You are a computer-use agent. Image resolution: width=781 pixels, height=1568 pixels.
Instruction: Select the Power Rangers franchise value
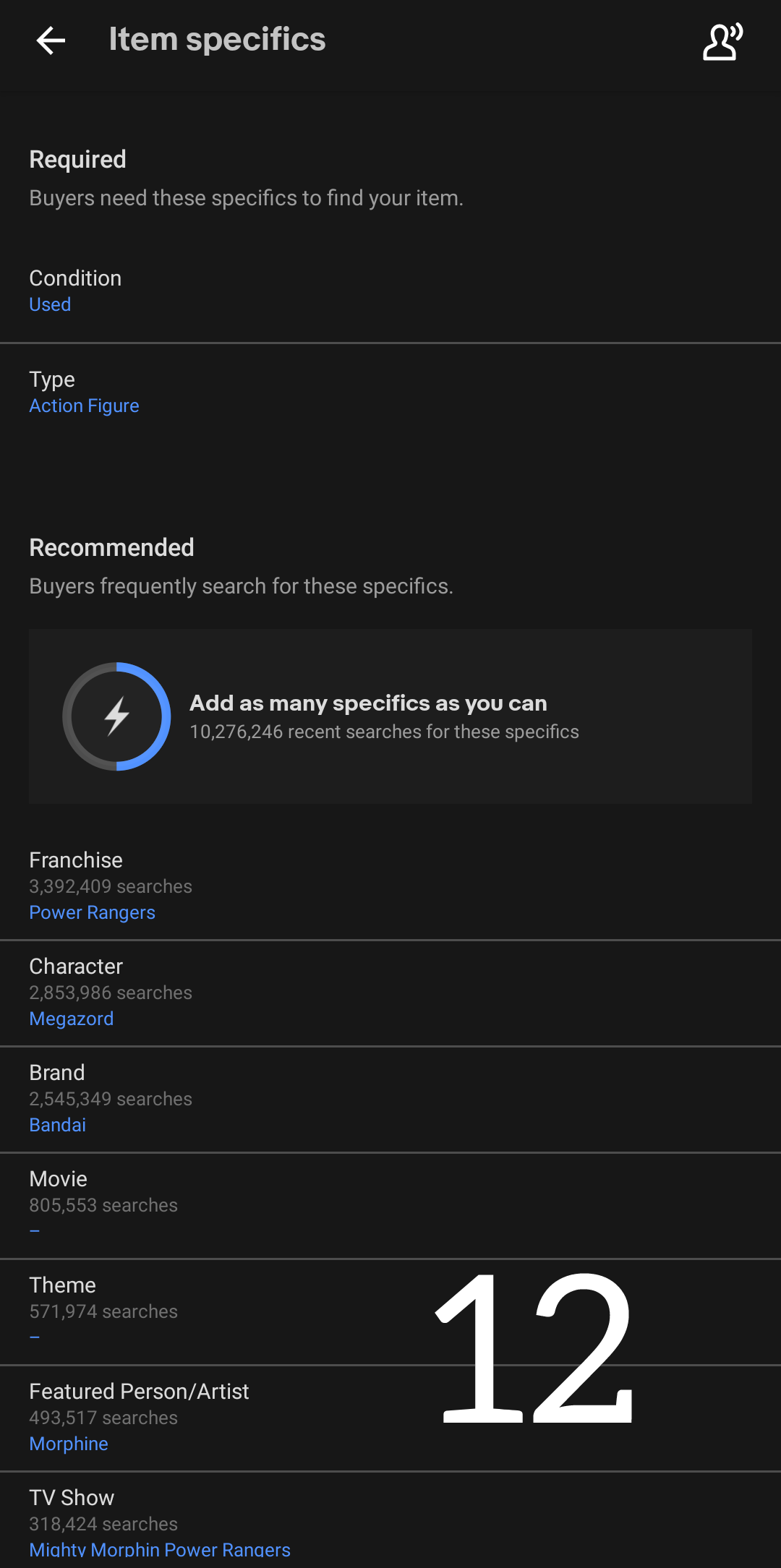coord(92,913)
